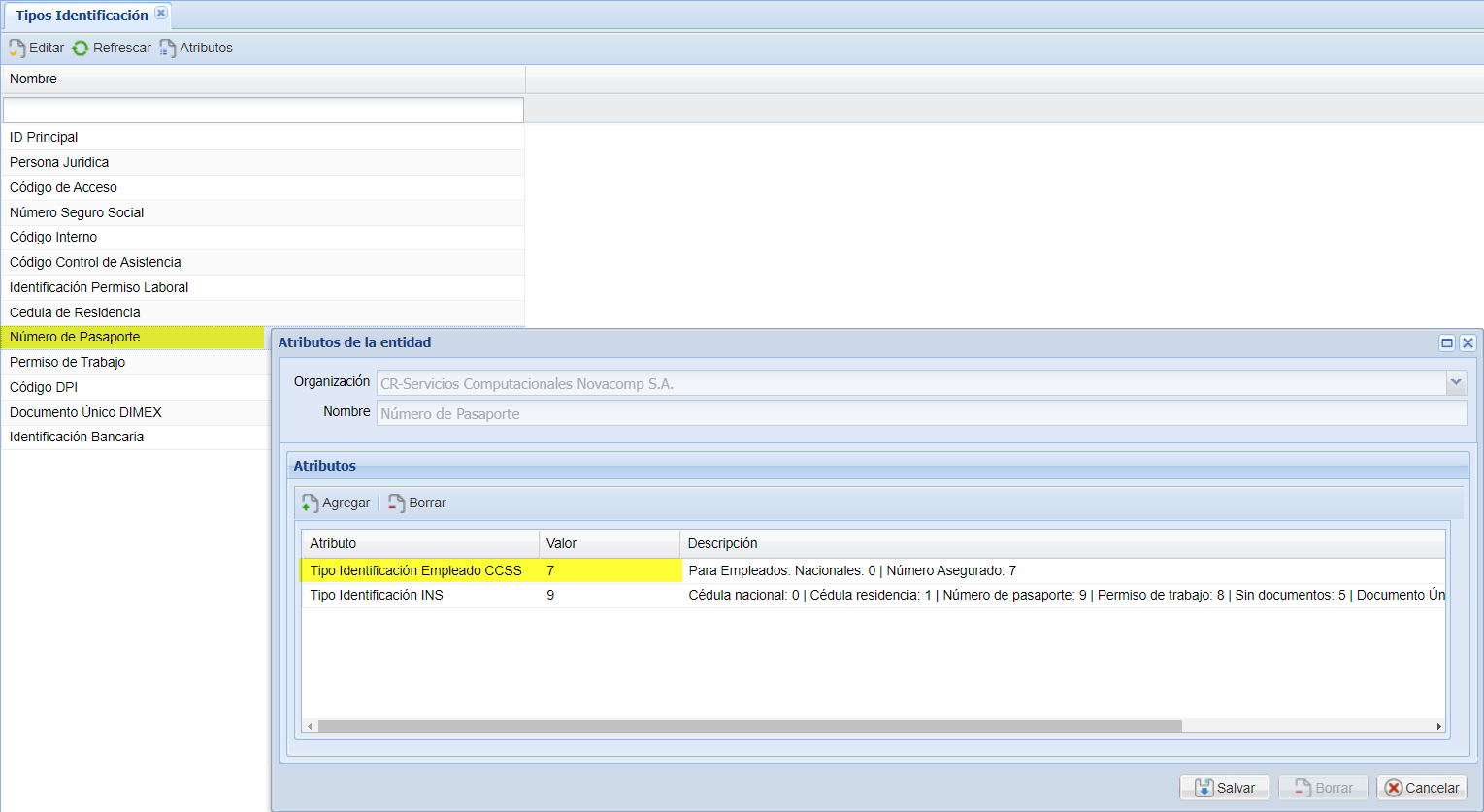
Task: Click the Organización combo box field
Action: [x=911, y=383]
